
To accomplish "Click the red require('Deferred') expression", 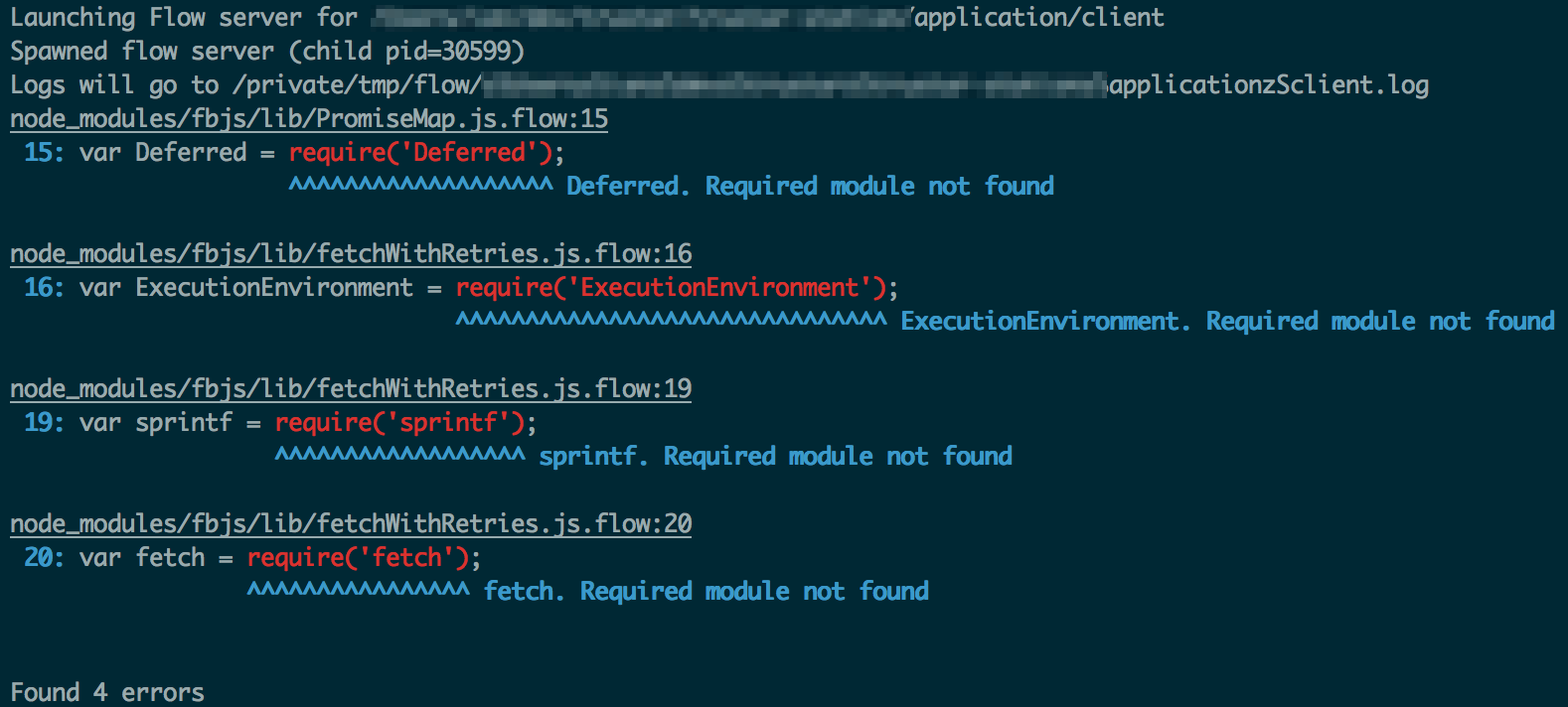I will tap(421, 153).
